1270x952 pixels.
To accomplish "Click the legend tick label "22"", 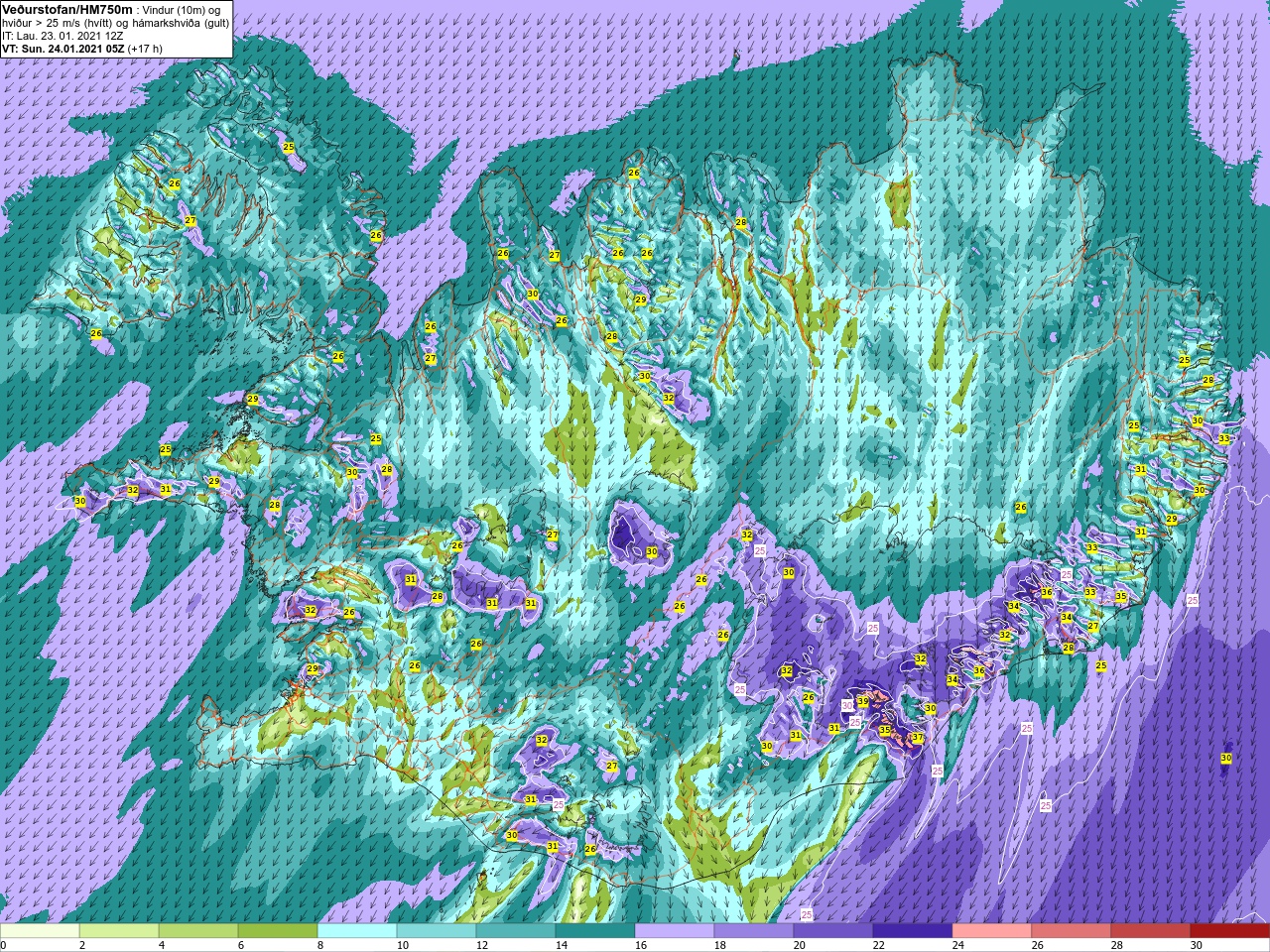I will [x=879, y=945].
